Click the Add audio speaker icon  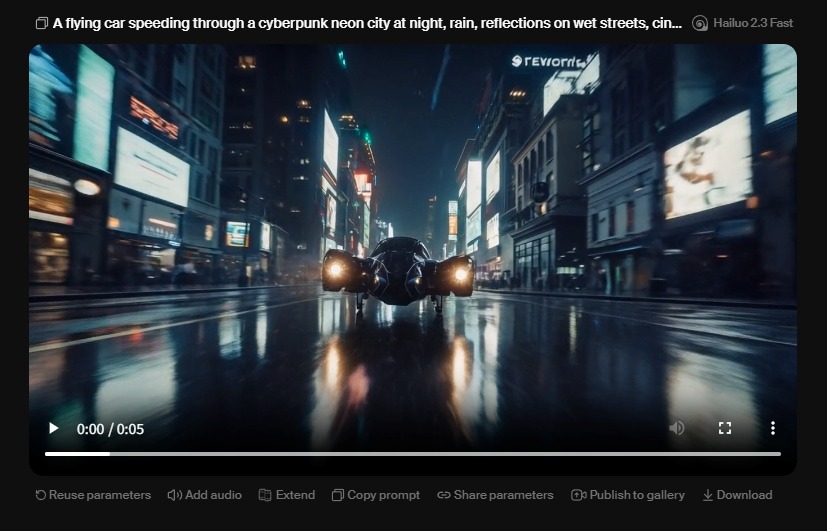coord(174,495)
